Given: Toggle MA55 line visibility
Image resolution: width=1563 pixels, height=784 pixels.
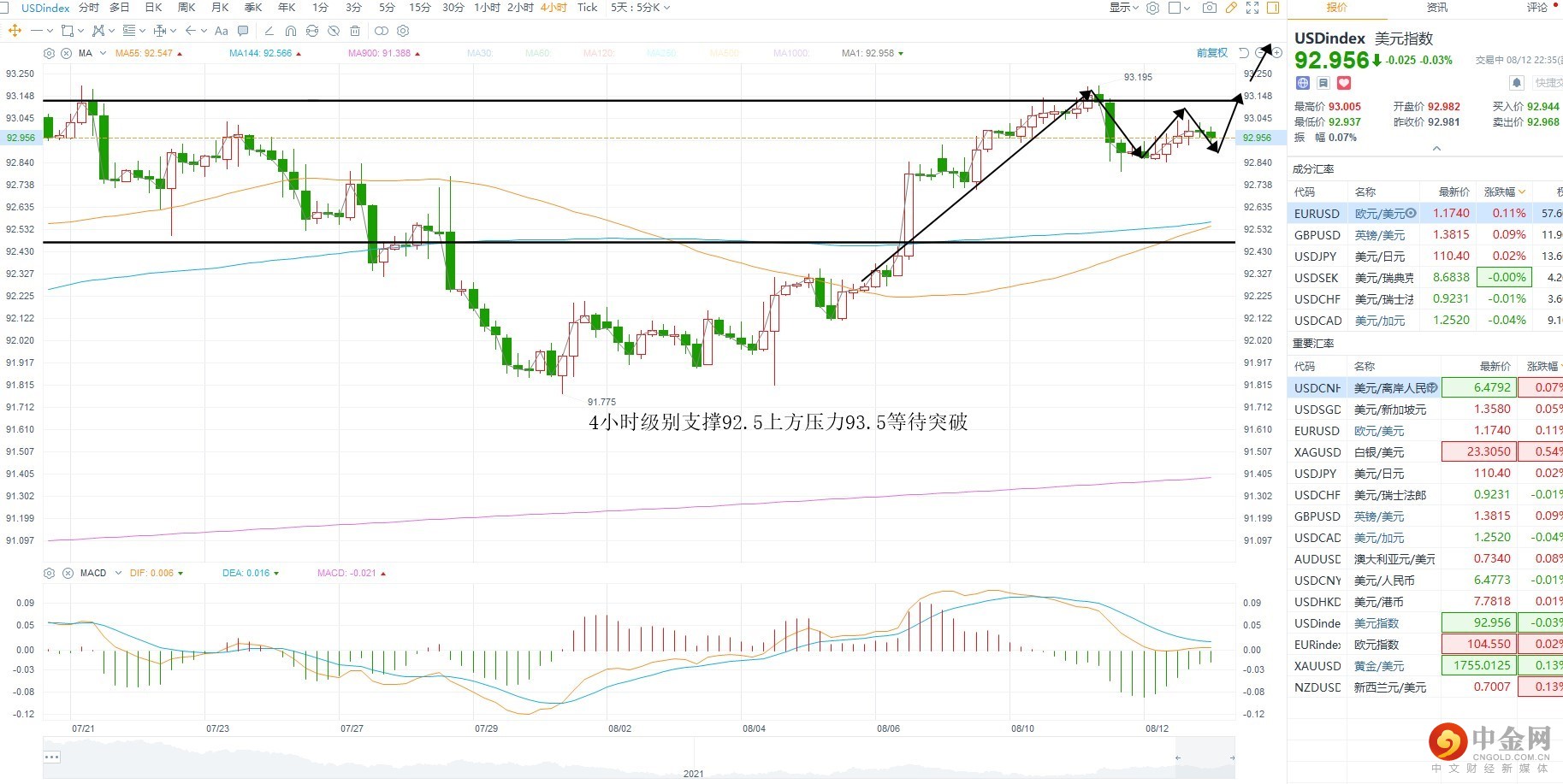Looking at the screenshot, I should (144, 53).
